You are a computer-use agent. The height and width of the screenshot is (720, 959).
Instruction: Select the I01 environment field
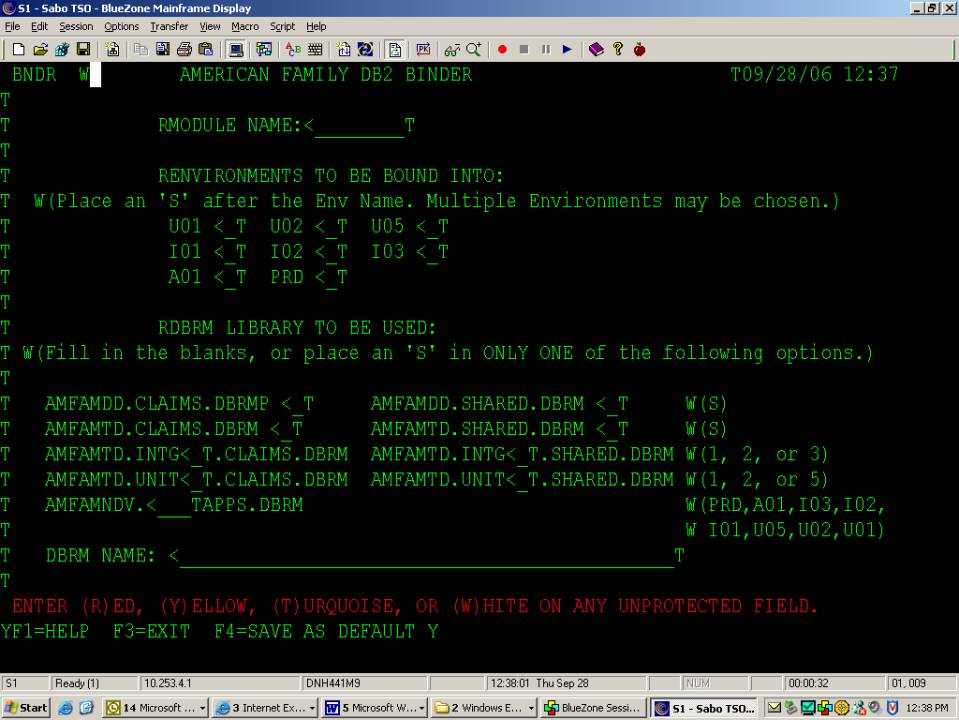[231, 253]
